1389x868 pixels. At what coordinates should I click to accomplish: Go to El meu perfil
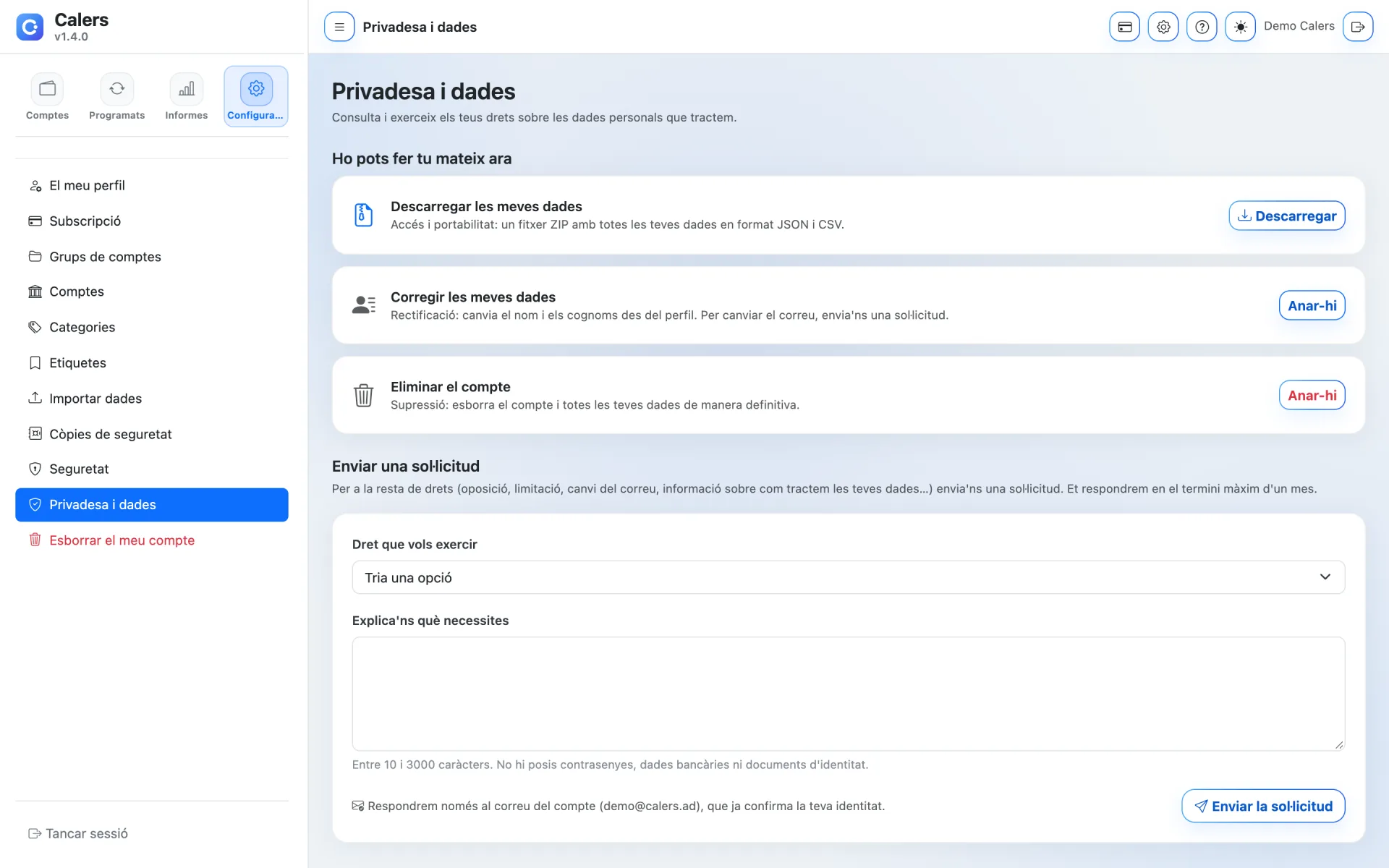tap(152, 185)
